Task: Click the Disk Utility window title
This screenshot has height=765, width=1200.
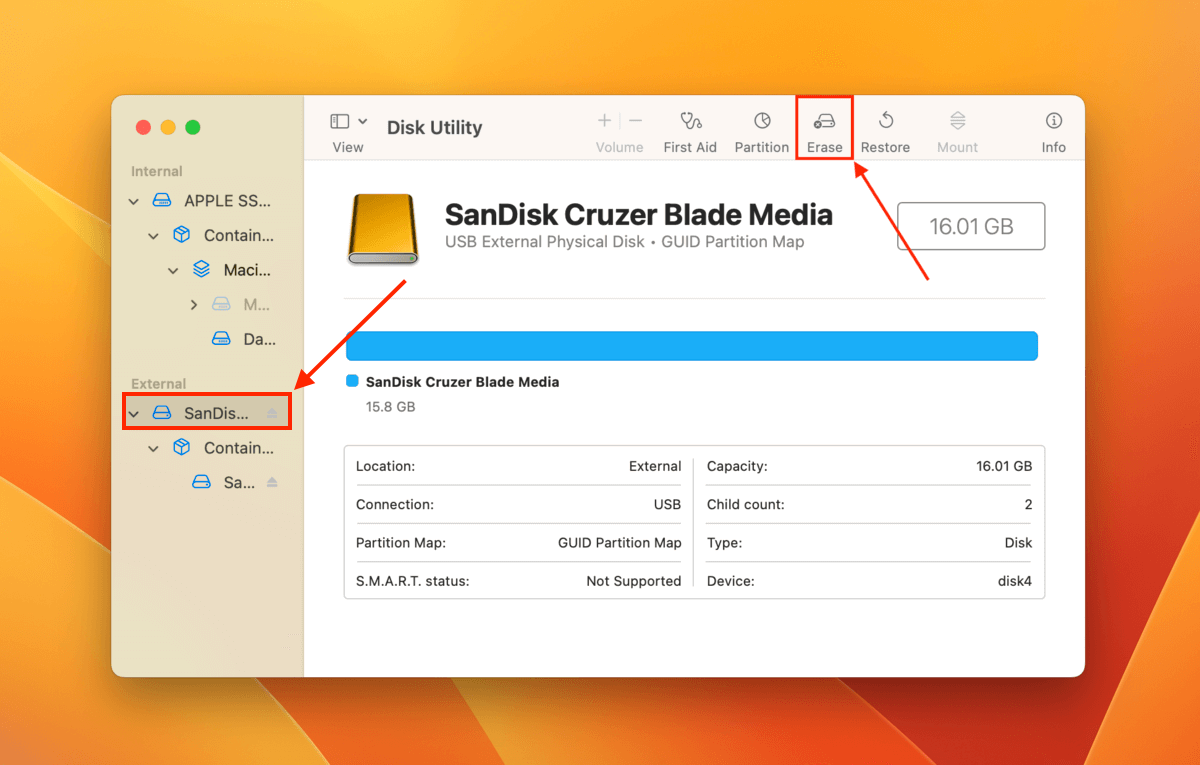Action: pos(434,127)
